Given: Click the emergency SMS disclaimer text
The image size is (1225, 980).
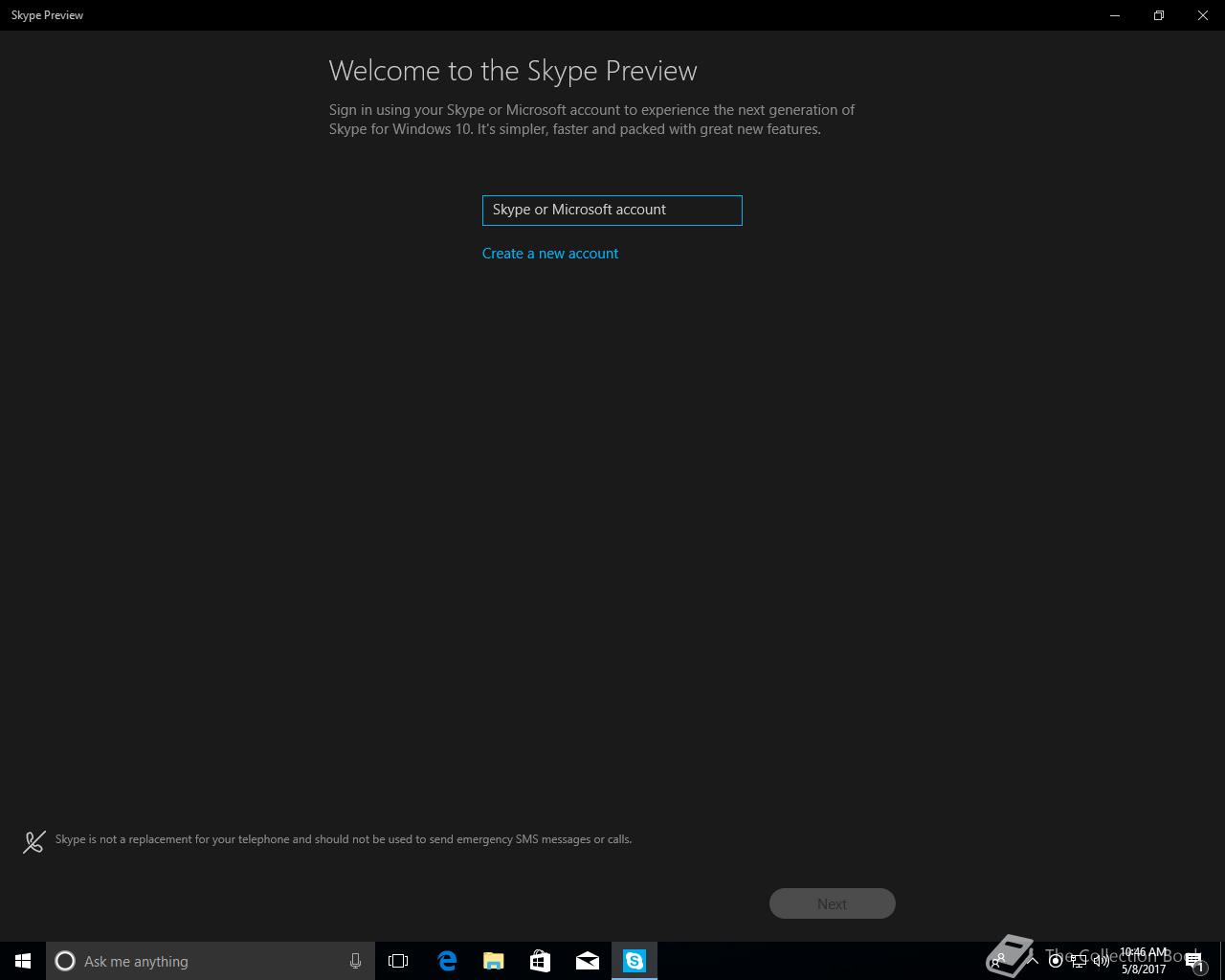Looking at the screenshot, I should (344, 839).
